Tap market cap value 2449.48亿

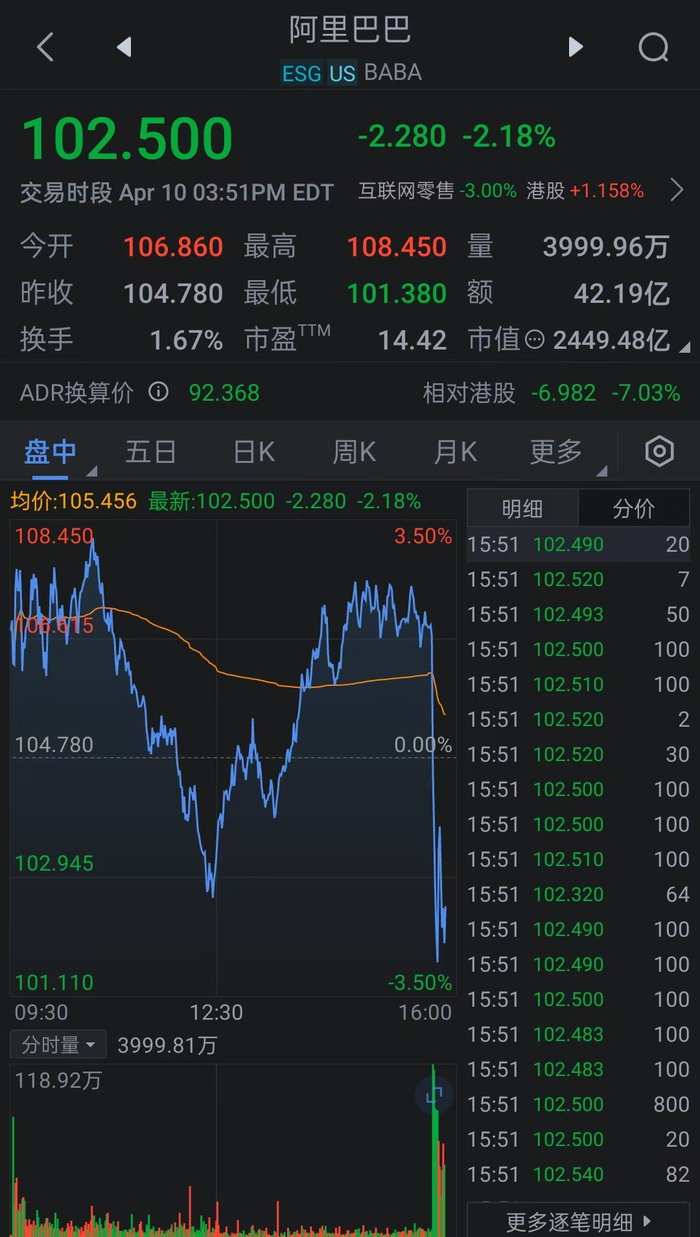pyautogui.click(x=611, y=340)
